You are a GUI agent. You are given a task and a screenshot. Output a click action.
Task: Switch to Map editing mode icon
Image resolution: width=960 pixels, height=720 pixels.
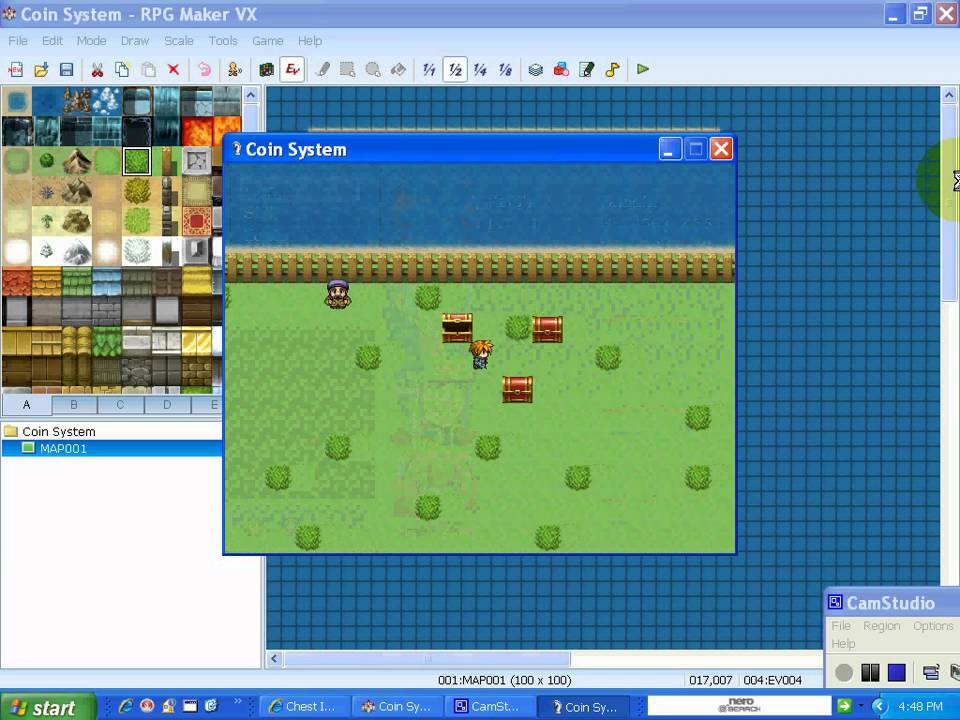coord(266,69)
